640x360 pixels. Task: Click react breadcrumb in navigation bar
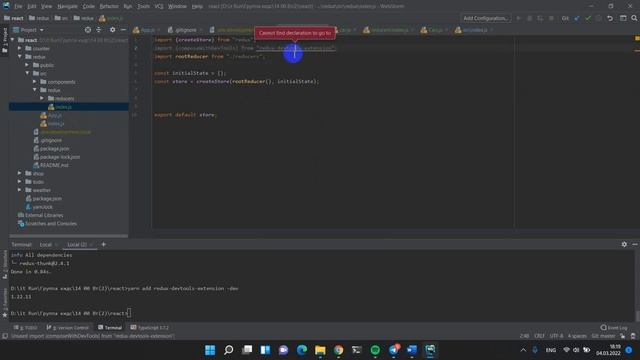[x=14, y=18]
